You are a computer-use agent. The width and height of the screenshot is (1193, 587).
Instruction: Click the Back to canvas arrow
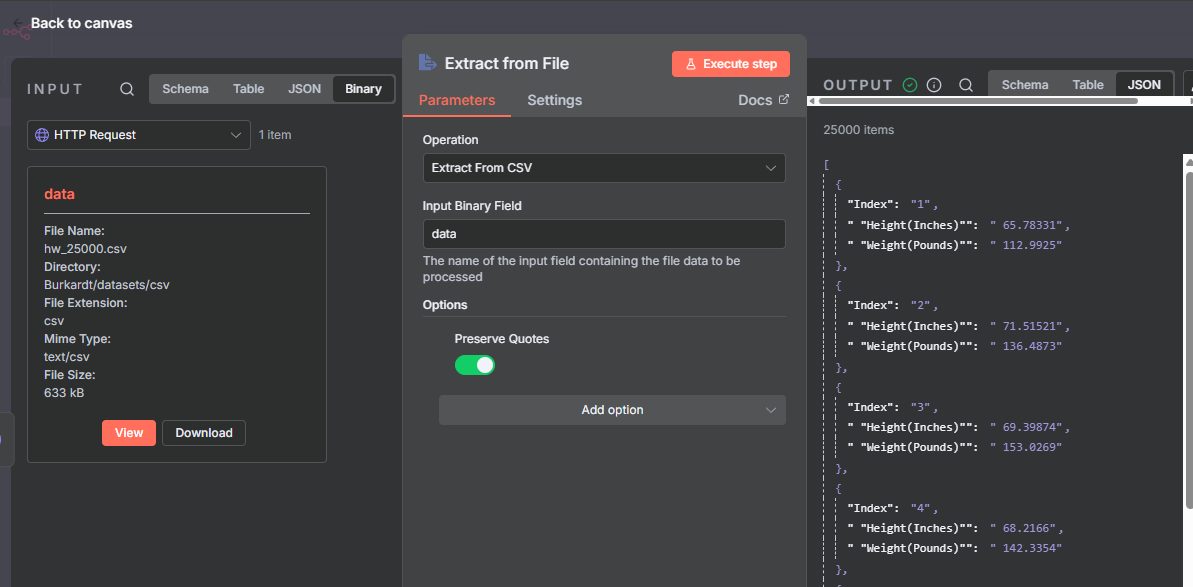tap(17, 23)
